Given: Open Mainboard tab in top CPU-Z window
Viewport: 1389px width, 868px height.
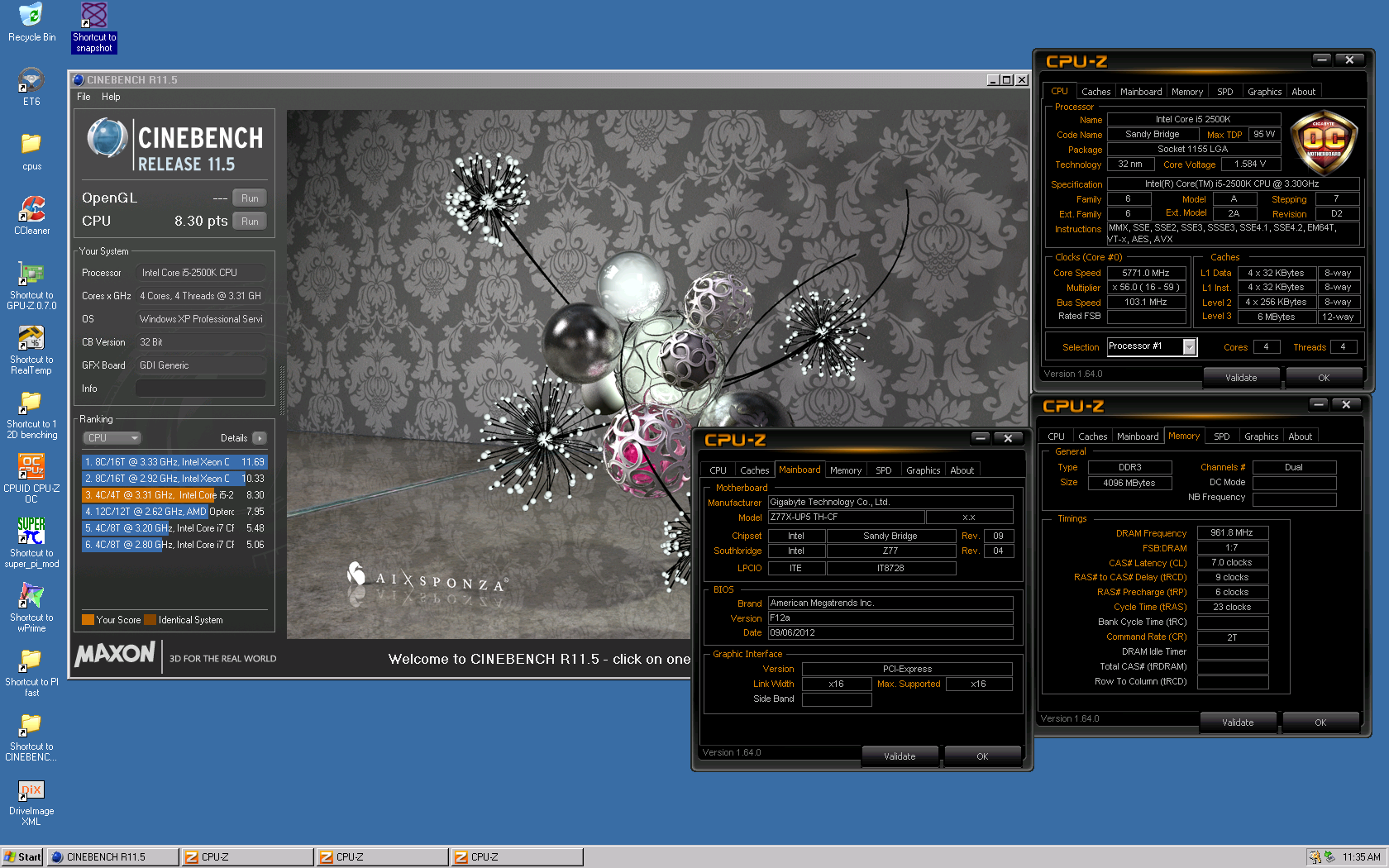Looking at the screenshot, I should 1141,92.
